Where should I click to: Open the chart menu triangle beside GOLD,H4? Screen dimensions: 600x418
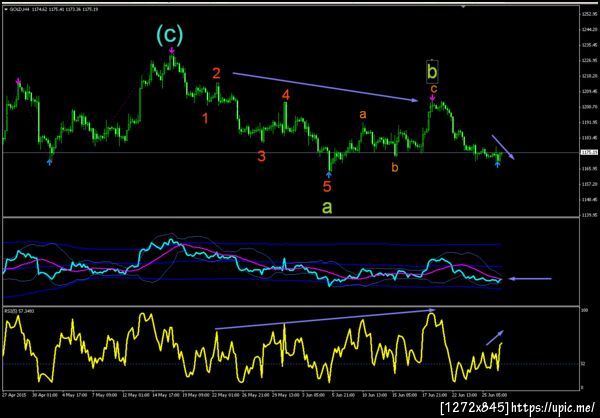(4, 9)
